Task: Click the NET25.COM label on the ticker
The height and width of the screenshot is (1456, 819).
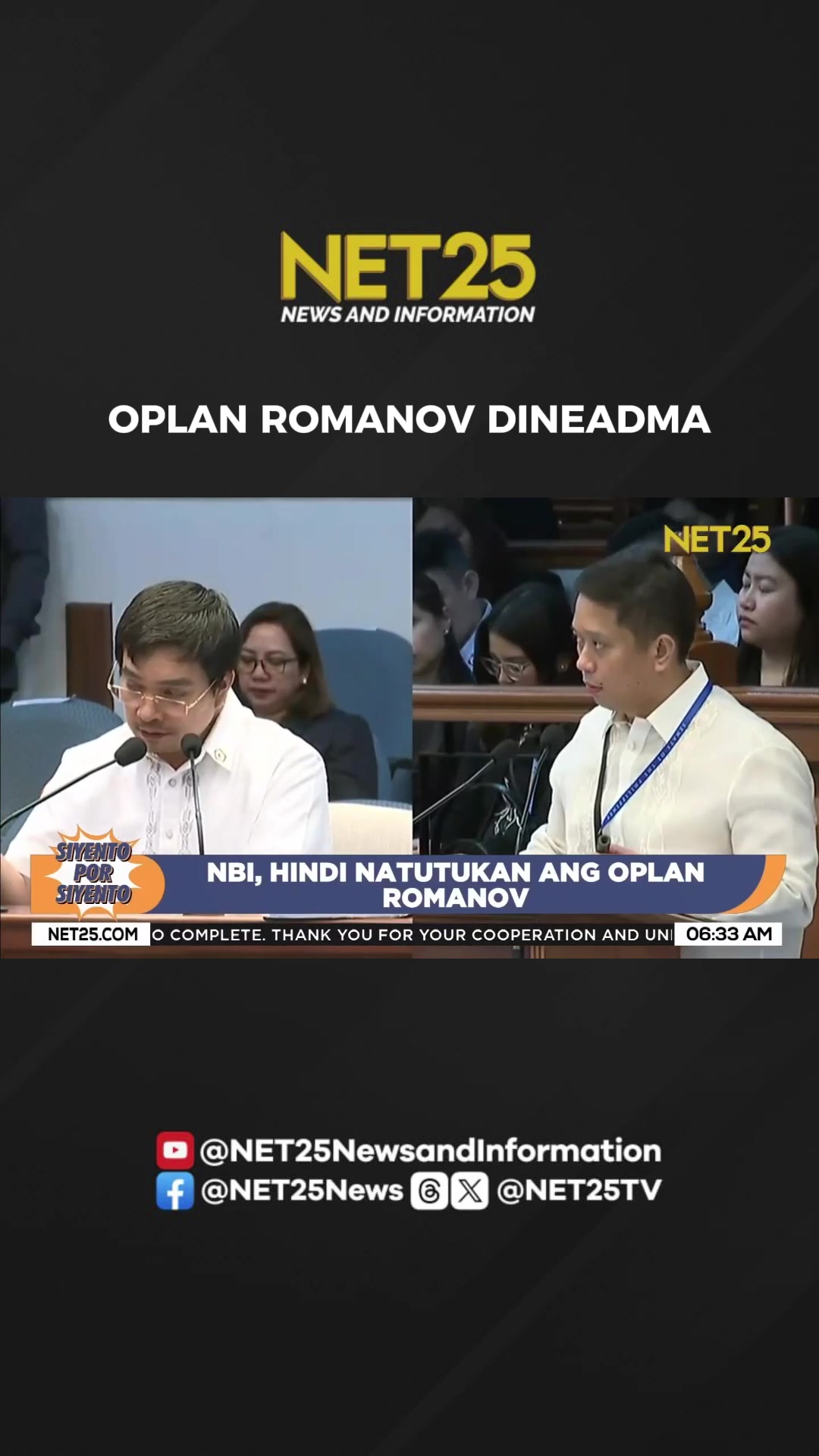Action: (x=92, y=934)
